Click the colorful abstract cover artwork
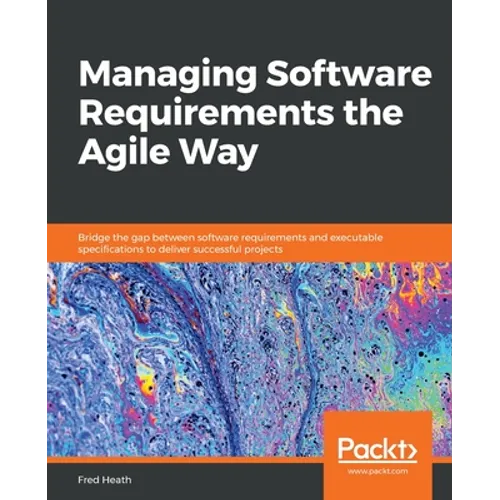 click(x=249, y=360)
